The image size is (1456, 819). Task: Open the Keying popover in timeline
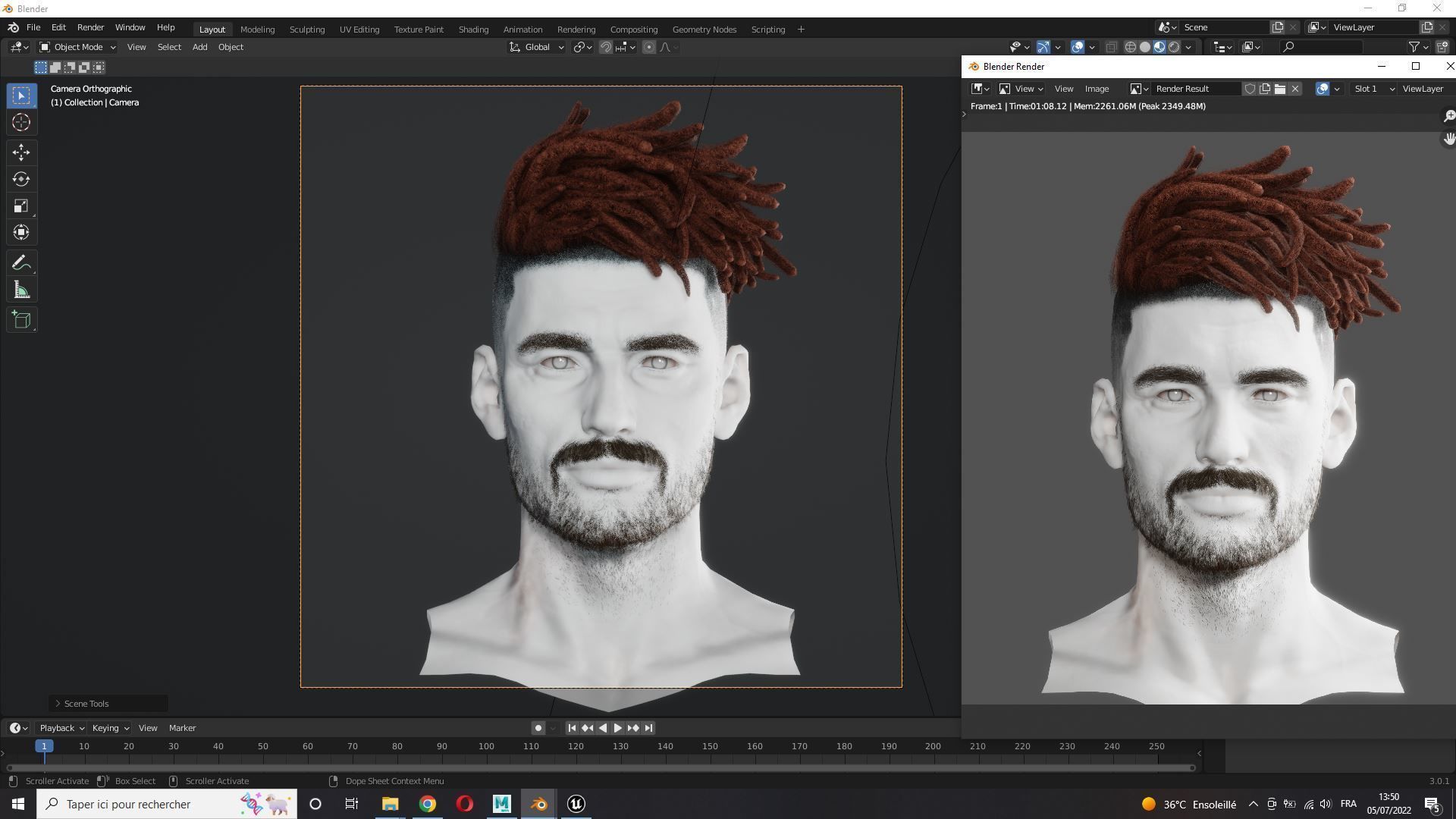pos(109,728)
